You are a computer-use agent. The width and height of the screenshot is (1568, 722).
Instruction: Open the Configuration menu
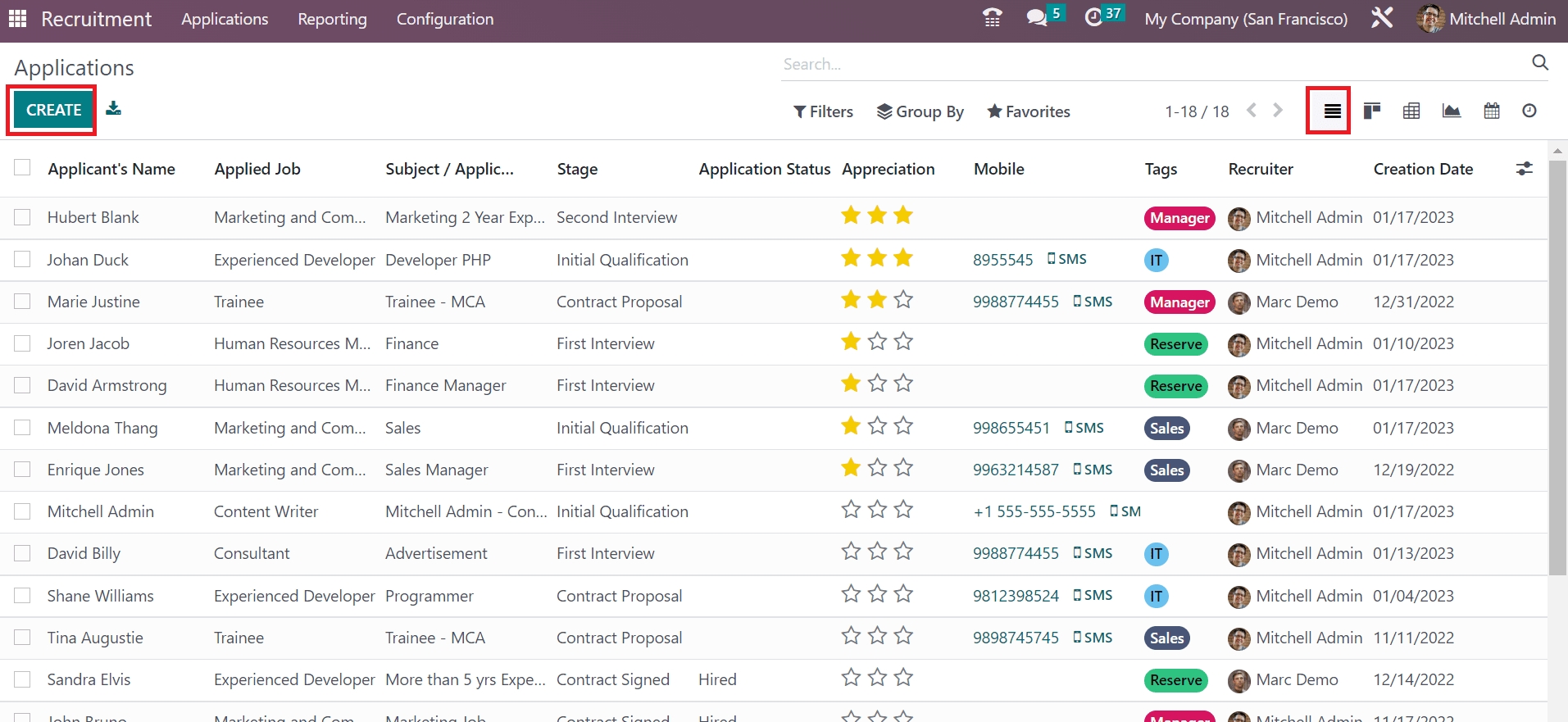(444, 19)
